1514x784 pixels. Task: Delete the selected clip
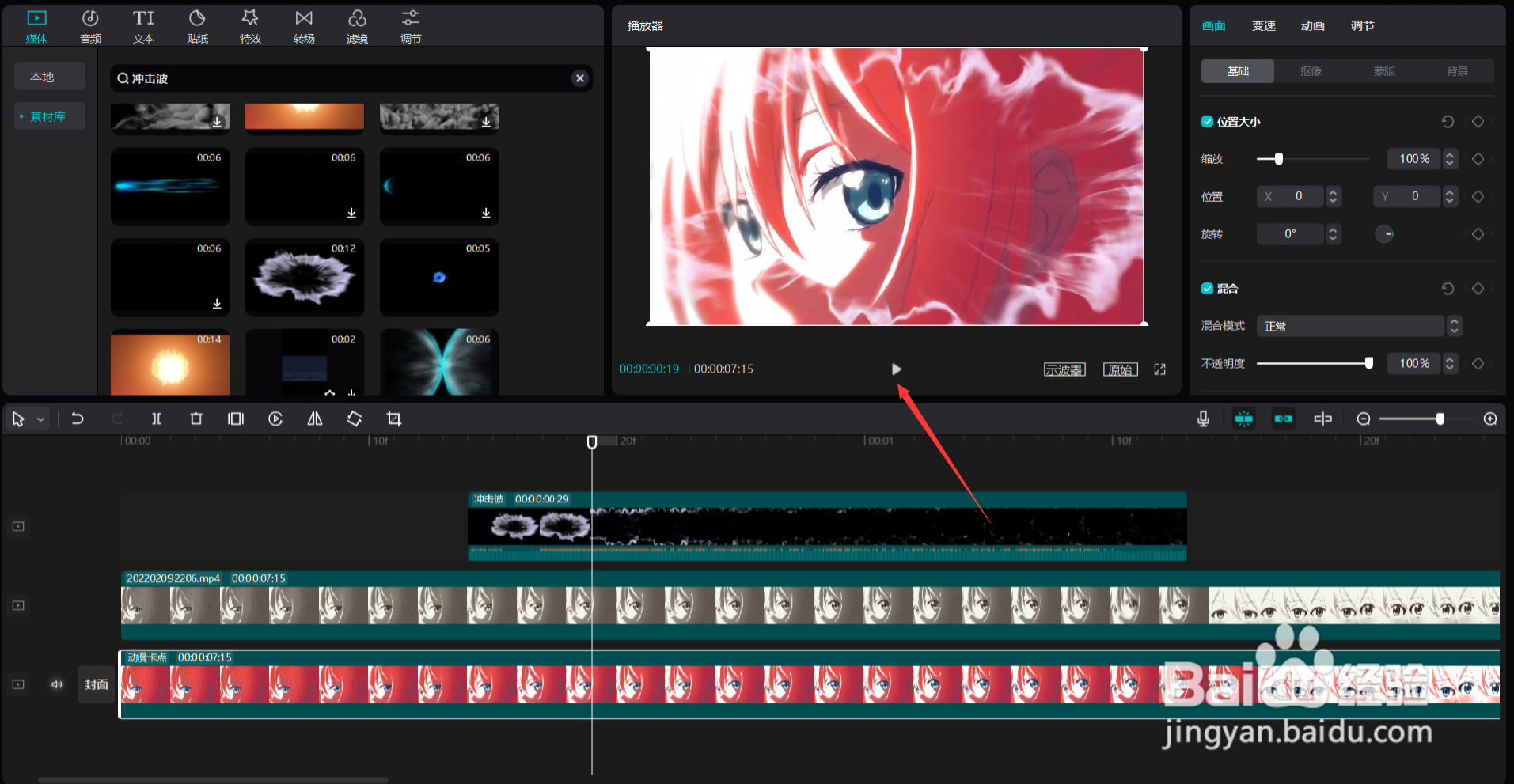[196, 419]
